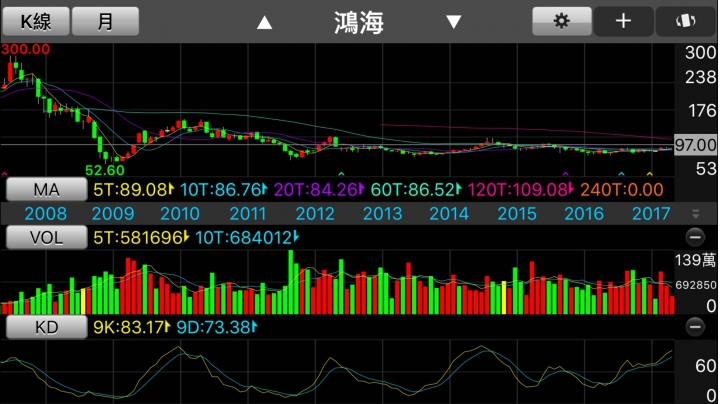
Task: Open VOL indicator settings button
Action: click(46, 237)
